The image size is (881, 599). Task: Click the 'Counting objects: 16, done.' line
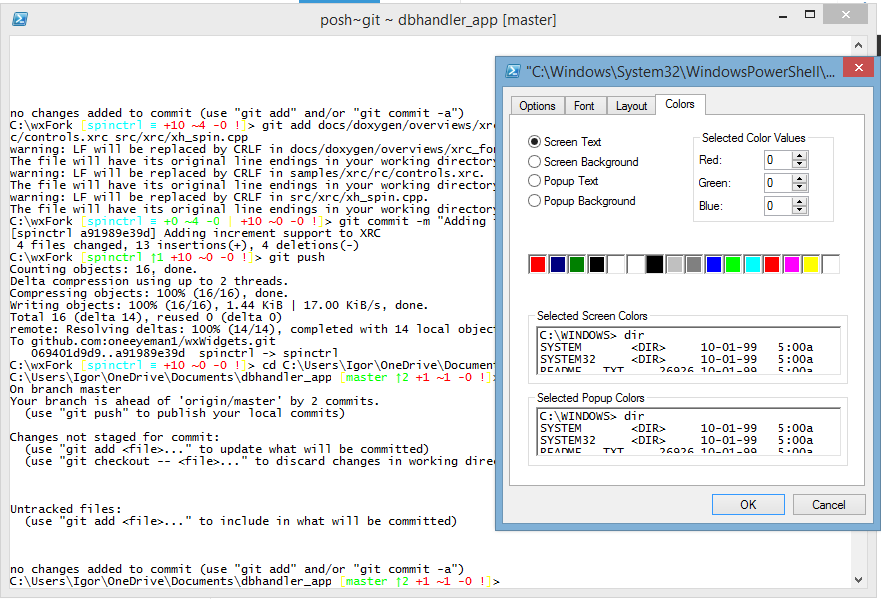[x=103, y=269]
